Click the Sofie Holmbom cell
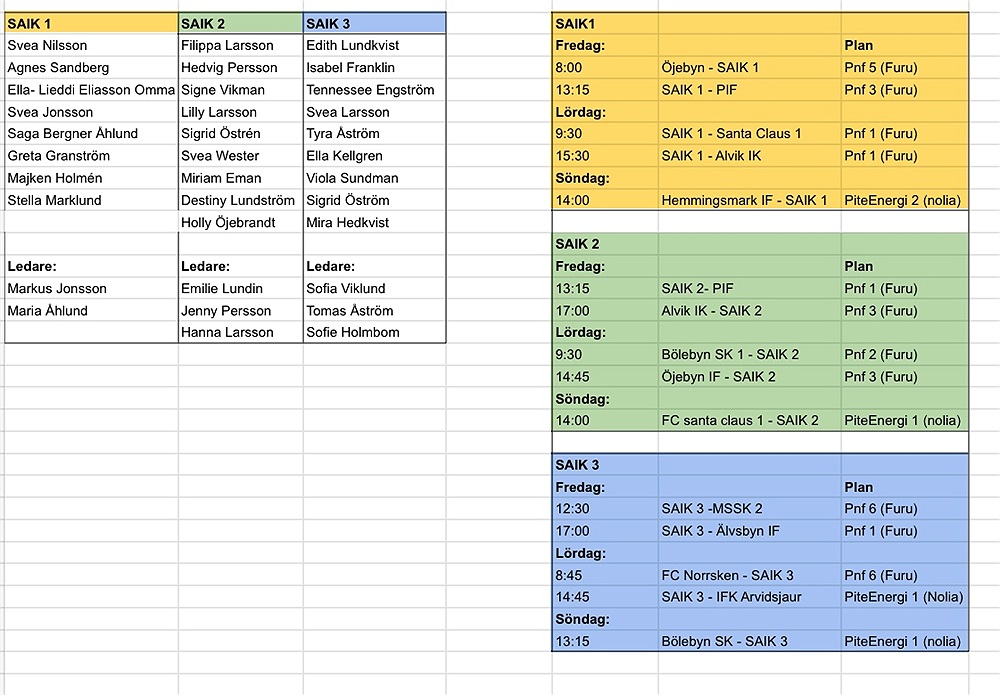 pyautogui.click(x=374, y=332)
